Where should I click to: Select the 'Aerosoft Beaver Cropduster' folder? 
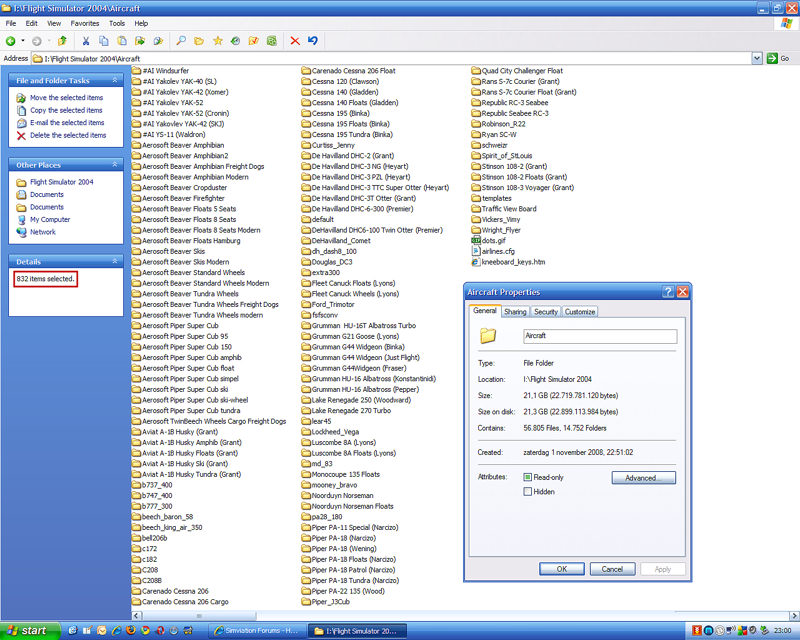coord(179,187)
